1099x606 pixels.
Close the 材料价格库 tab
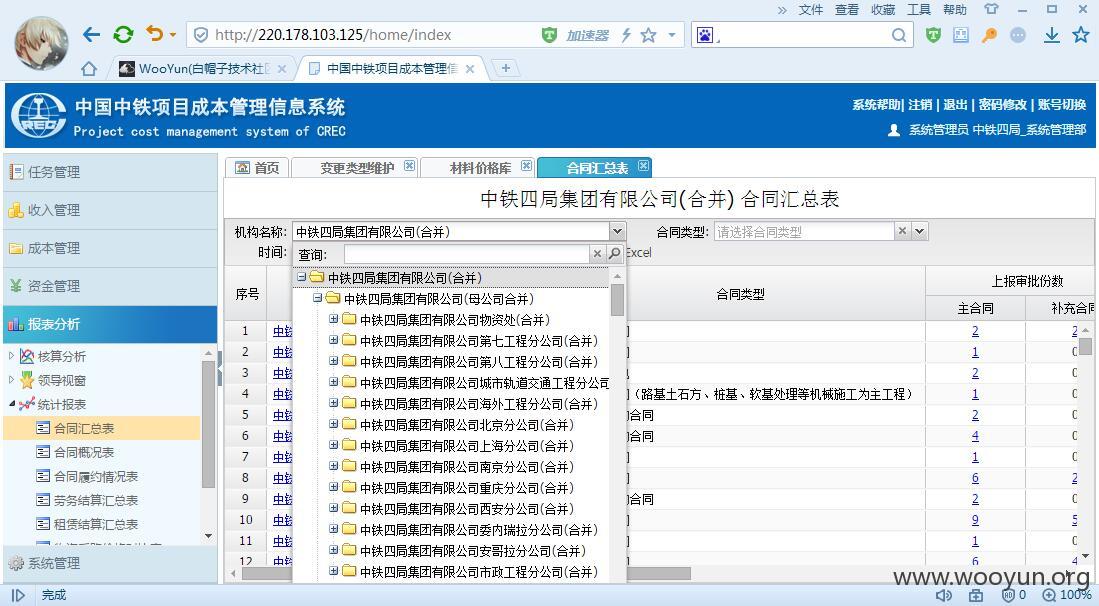click(526, 166)
